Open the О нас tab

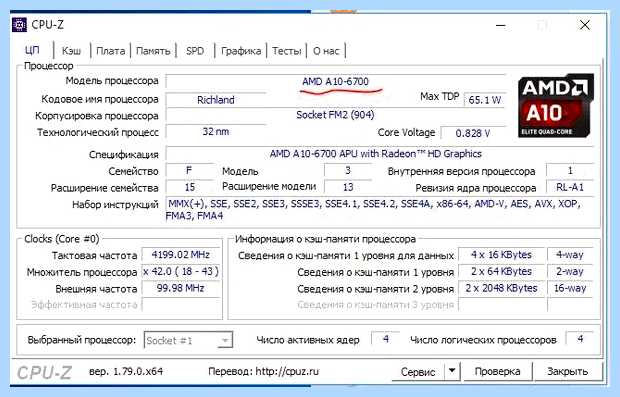326,51
